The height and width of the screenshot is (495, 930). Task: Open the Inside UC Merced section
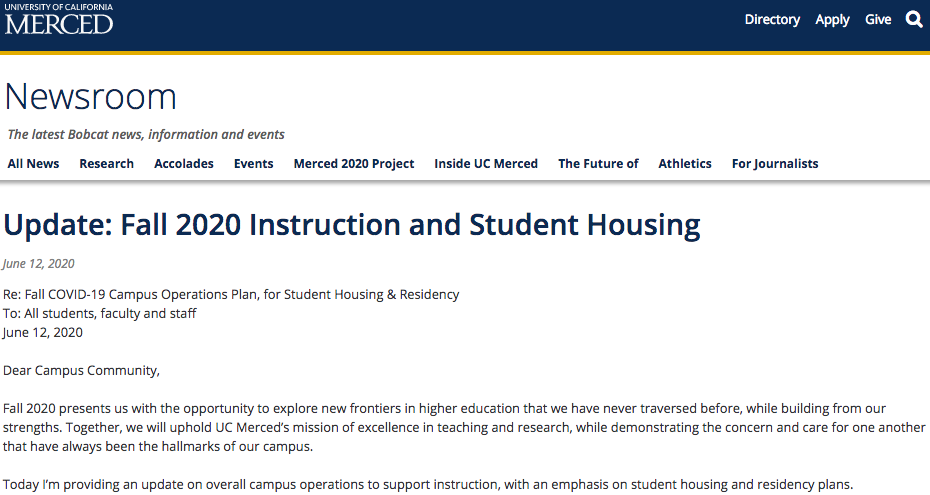click(x=486, y=164)
